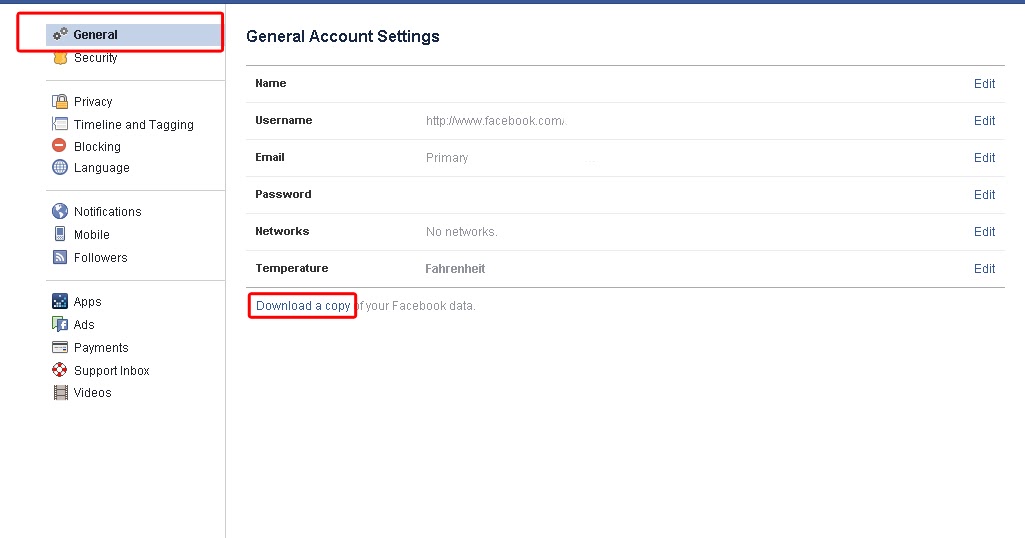This screenshot has width=1025, height=538.
Task: Click the Language globe icon
Action: 60,168
